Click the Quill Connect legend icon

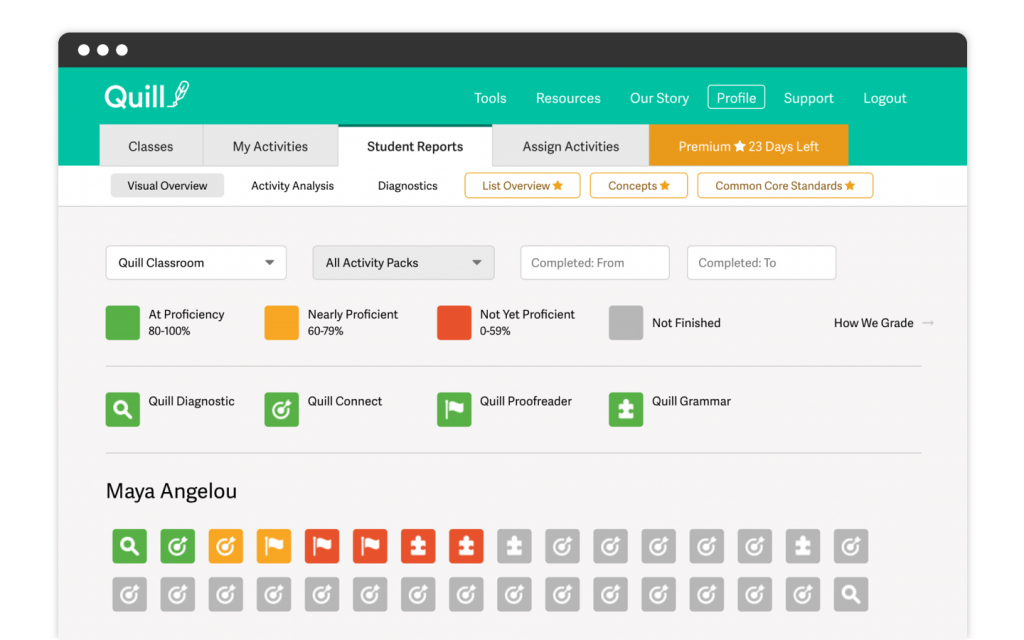click(281, 409)
